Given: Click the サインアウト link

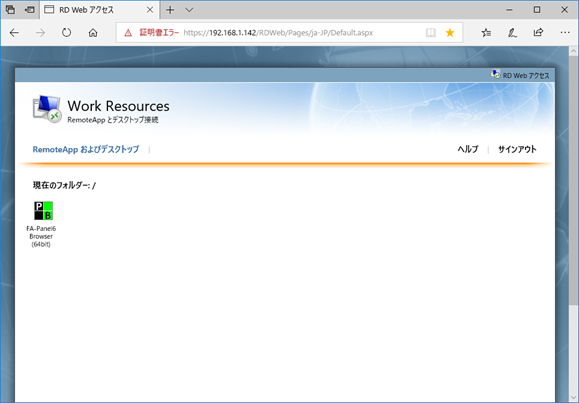Looking at the screenshot, I should [x=517, y=149].
